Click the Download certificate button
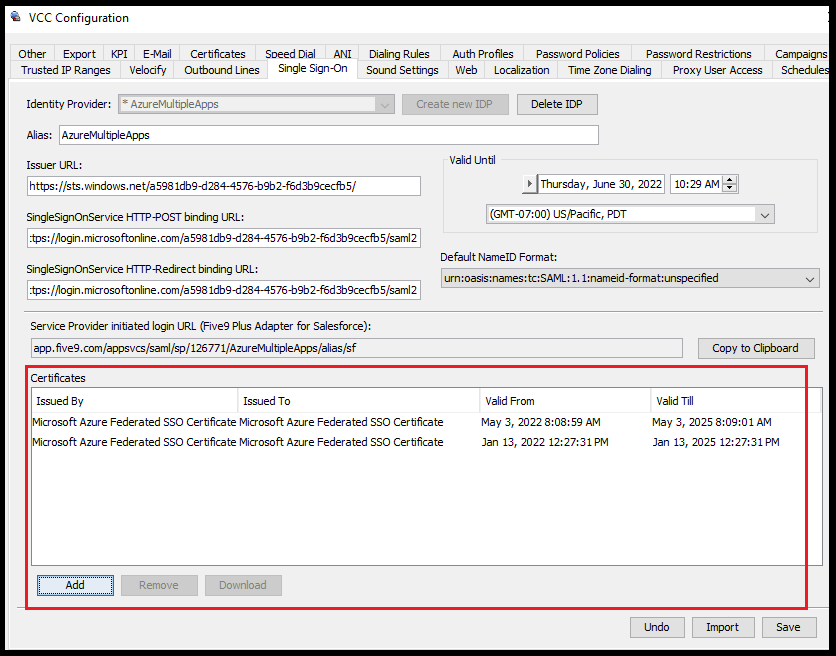The image size is (836, 656). tap(243, 585)
